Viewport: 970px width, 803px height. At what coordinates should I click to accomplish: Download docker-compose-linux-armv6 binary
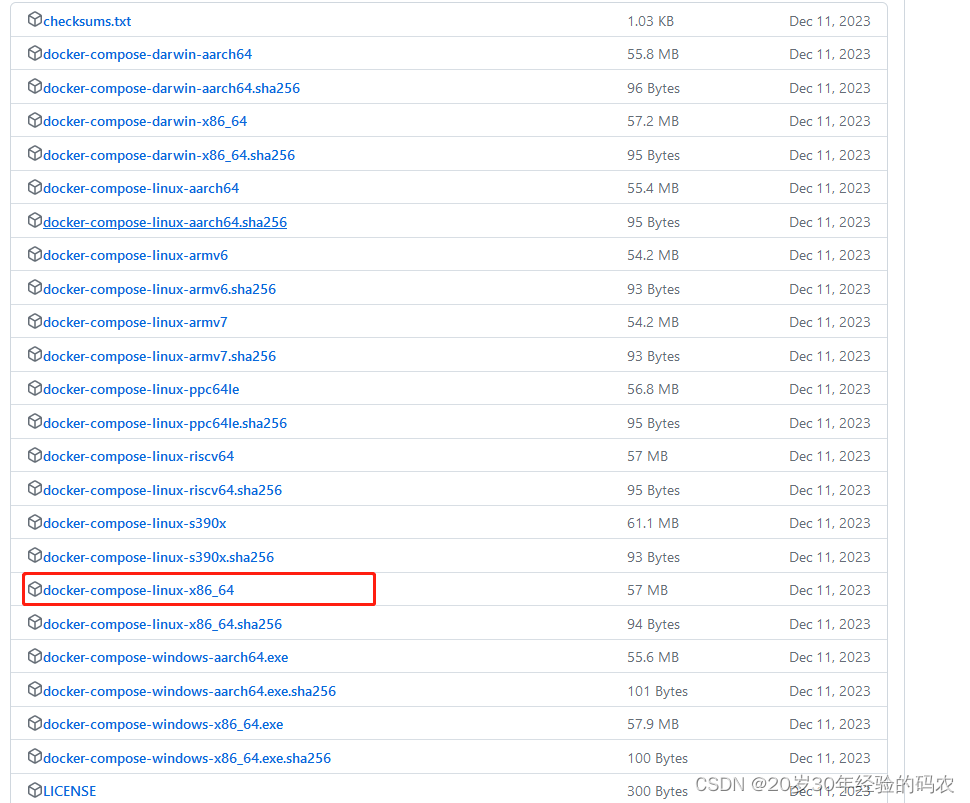click(x=135, y=256)
